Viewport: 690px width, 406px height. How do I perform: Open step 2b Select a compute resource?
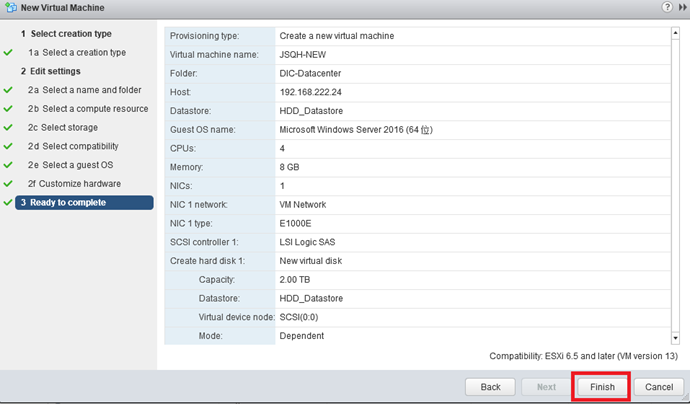click(88, 109)
